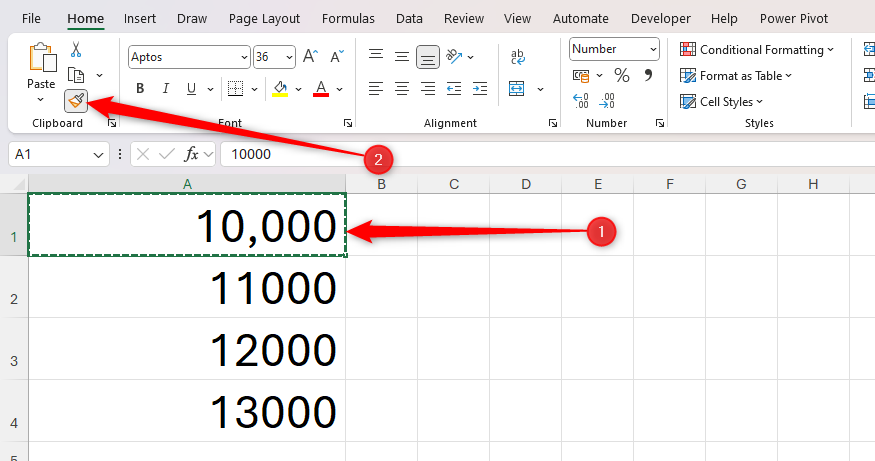Image resolution: width=875 pixels, height=461 pixels.
Task: Open the Page Layout tab
Action: 264,18
